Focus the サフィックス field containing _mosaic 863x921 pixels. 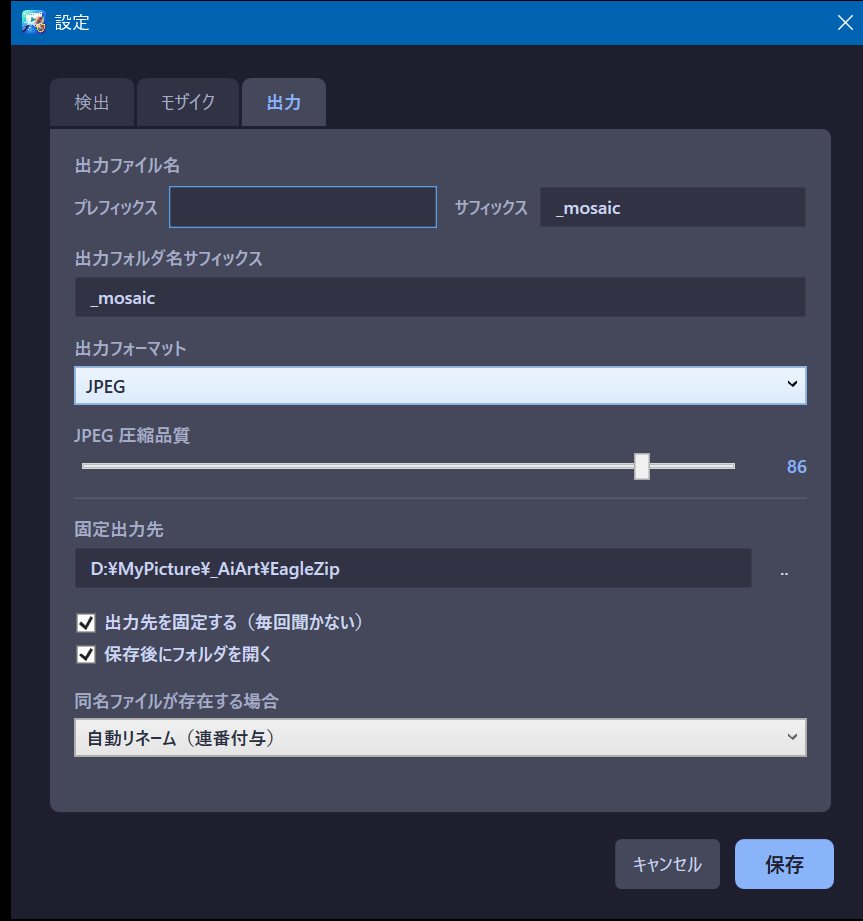click(672, 208)
